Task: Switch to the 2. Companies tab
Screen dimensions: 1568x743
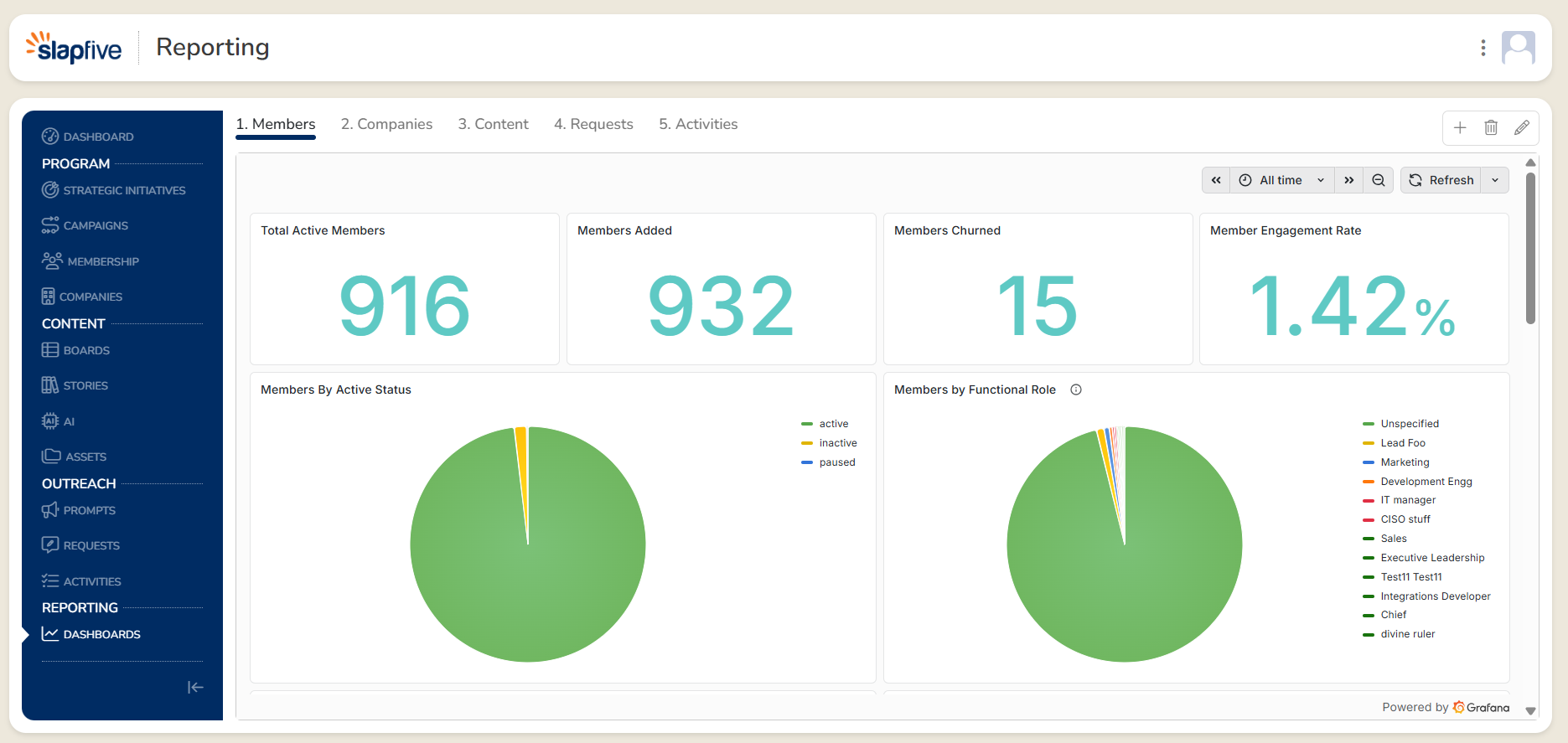Action: pyautogui.click(x=386, y=124)
